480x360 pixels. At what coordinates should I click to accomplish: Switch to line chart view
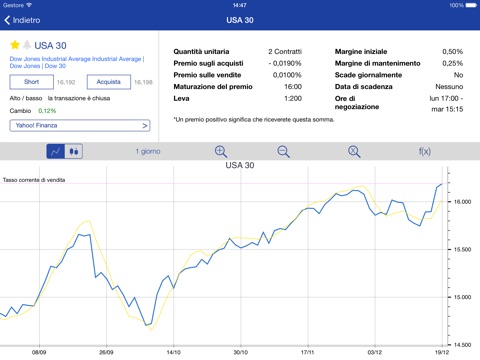[x=55, y=151]
